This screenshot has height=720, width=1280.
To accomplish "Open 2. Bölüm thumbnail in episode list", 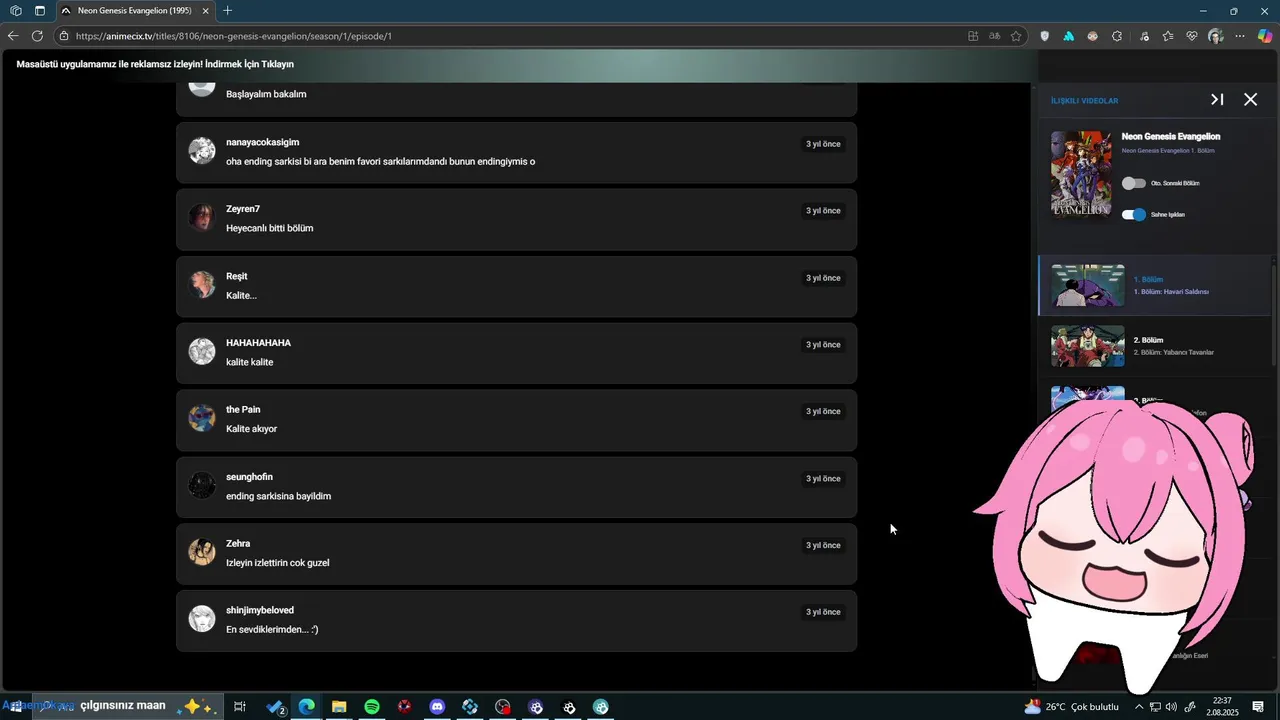I will click(1087, 346).
